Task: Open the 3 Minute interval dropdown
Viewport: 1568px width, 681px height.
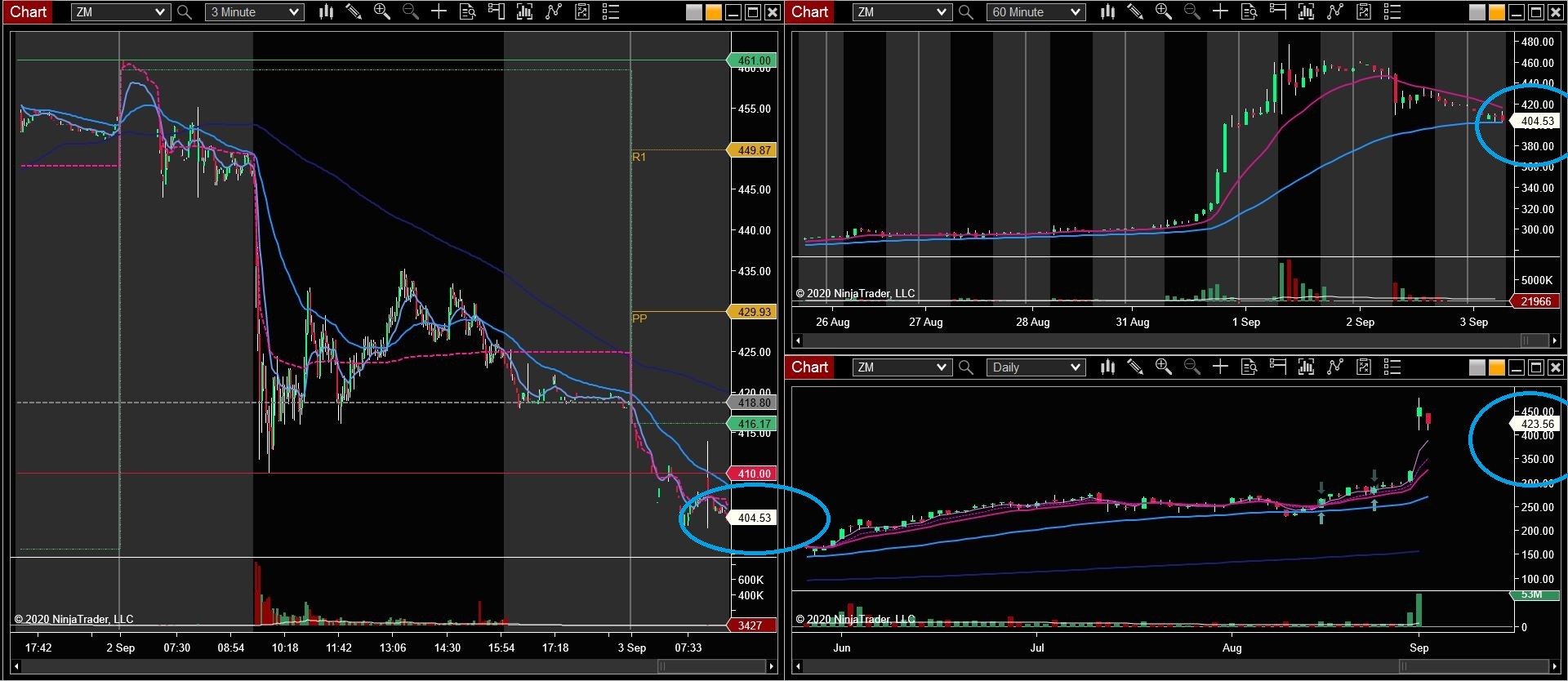Action: click(254, 12)
